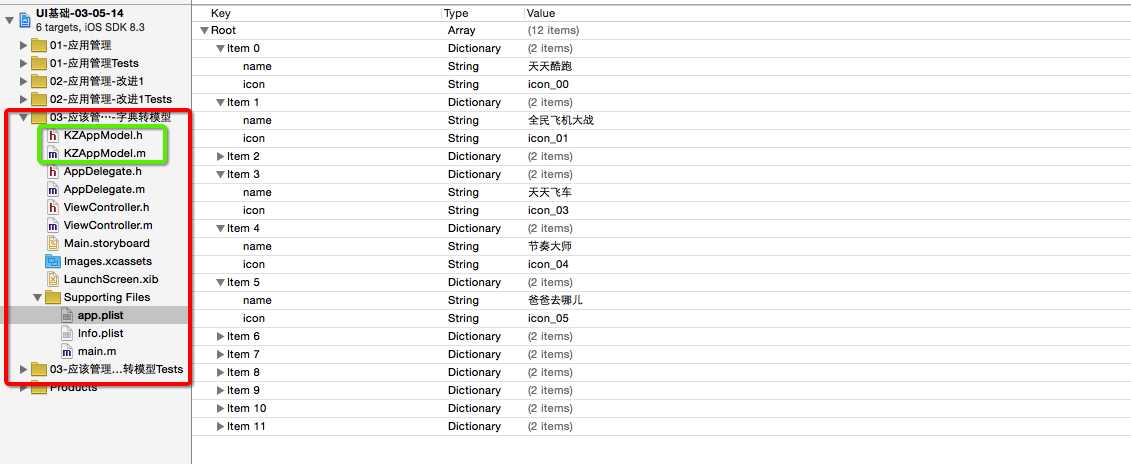Expand the 01-应用管理 folder
This screenshot has height=464, width=1131.
[x=24, y=46]
